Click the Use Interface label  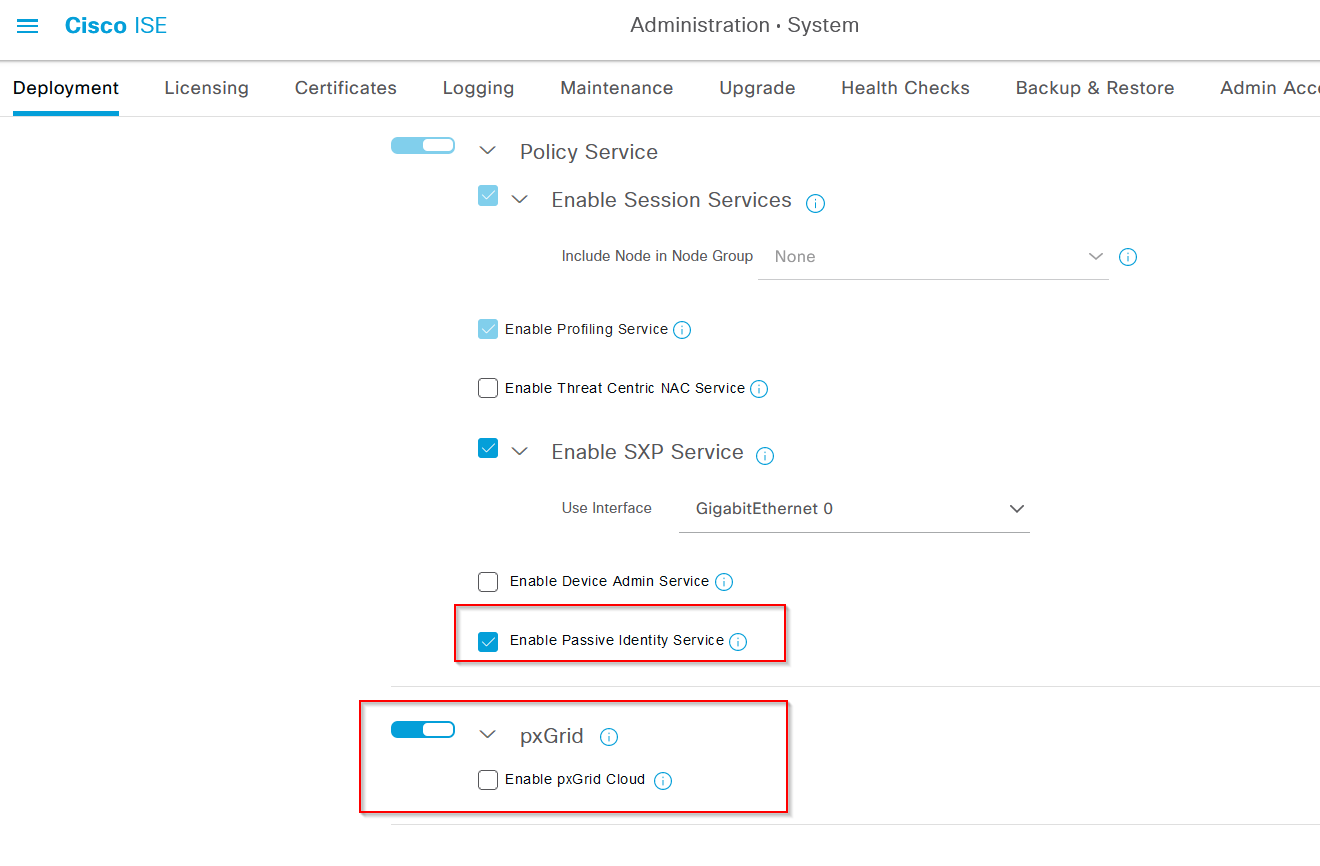tap(607, 508)
